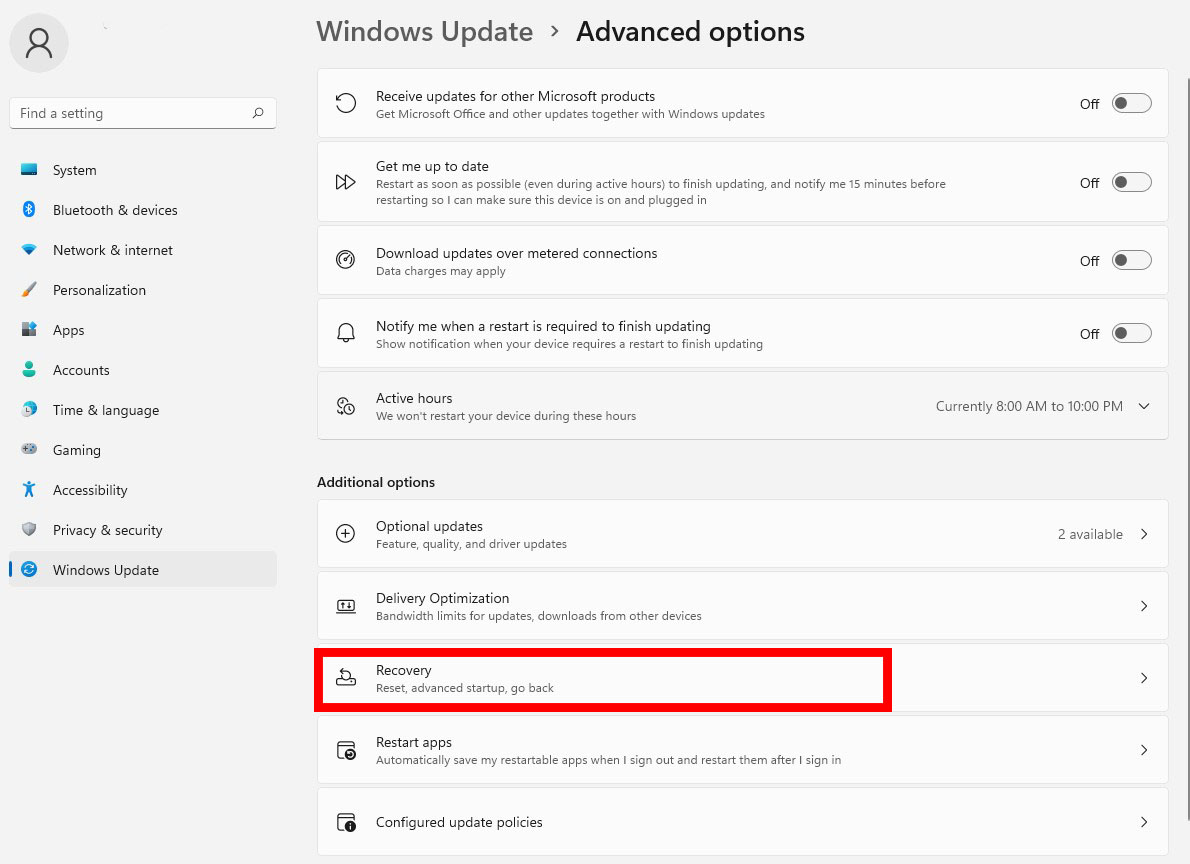Image resolution: width=1190 pixels, height=864 pixels.
Task: Click Configured update policies chevron arrow
Action: [1144, 822]
